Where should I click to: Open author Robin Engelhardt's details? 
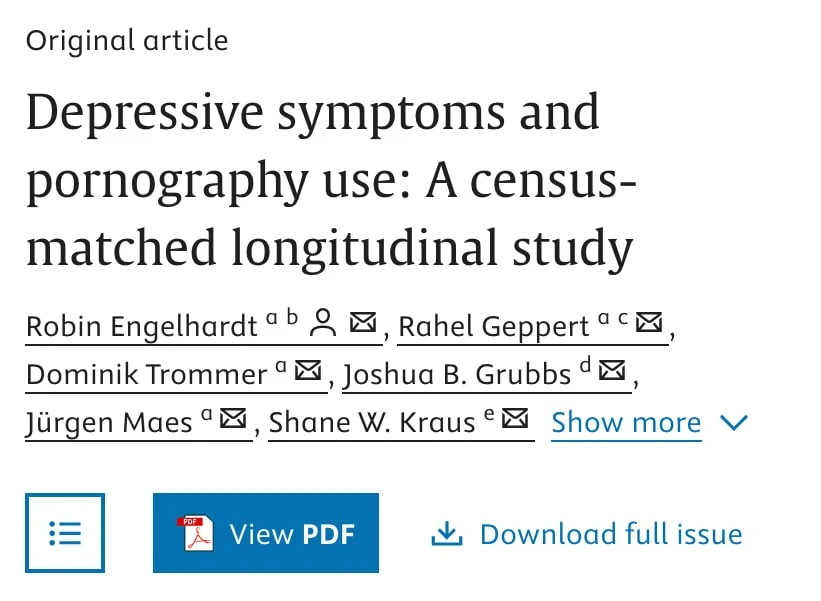(142, 327)
